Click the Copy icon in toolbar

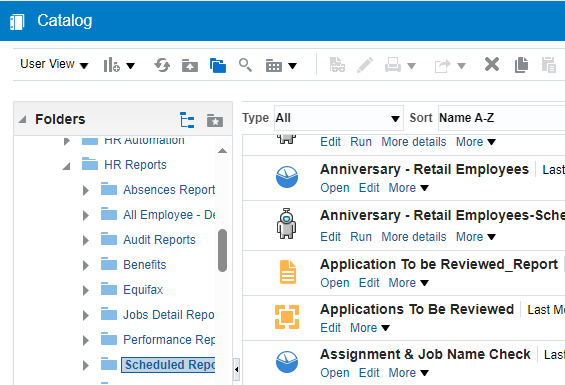tap(521, 65)
